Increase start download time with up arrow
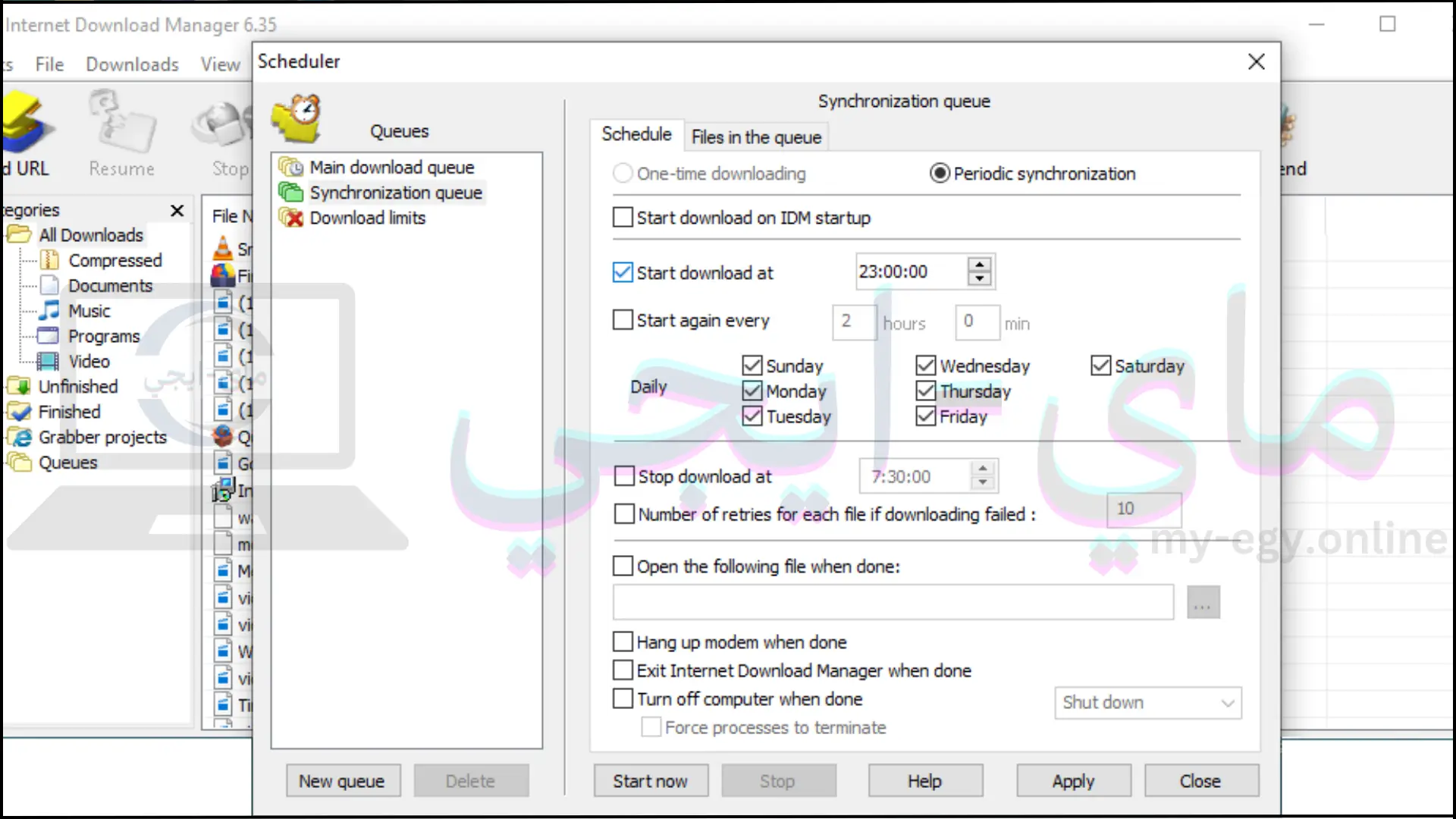This screenshot has width=1456, height=819. click(980, 265)
